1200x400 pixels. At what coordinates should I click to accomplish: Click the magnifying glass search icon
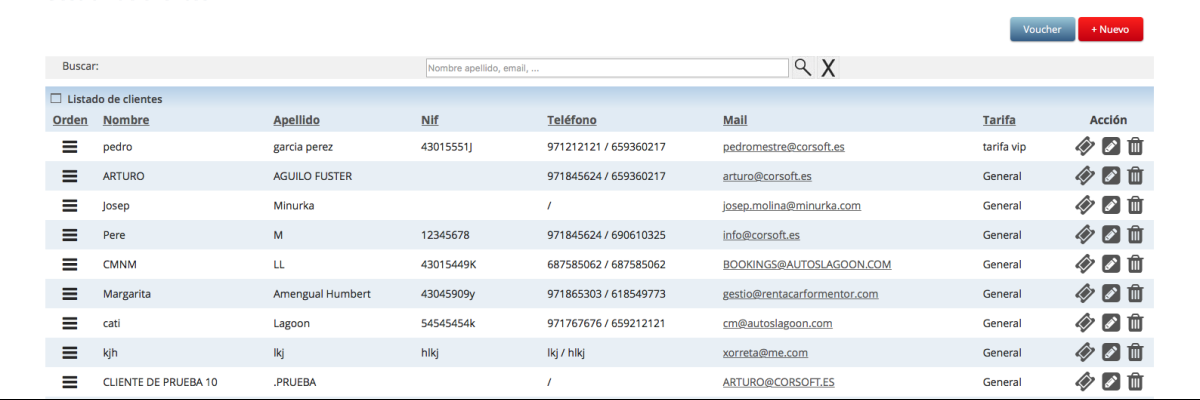803,67
